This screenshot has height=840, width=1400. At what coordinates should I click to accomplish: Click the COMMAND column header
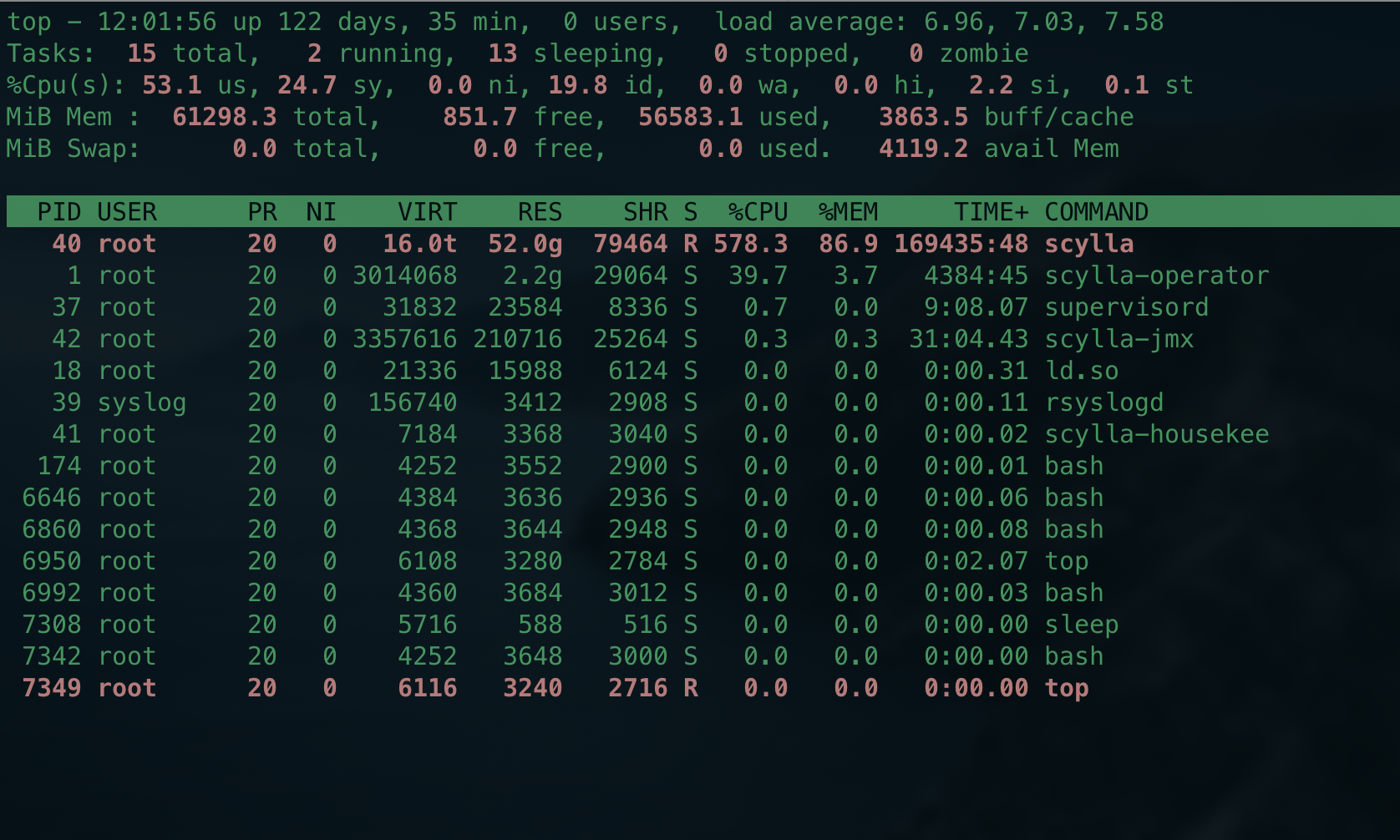coord(1097,212)
